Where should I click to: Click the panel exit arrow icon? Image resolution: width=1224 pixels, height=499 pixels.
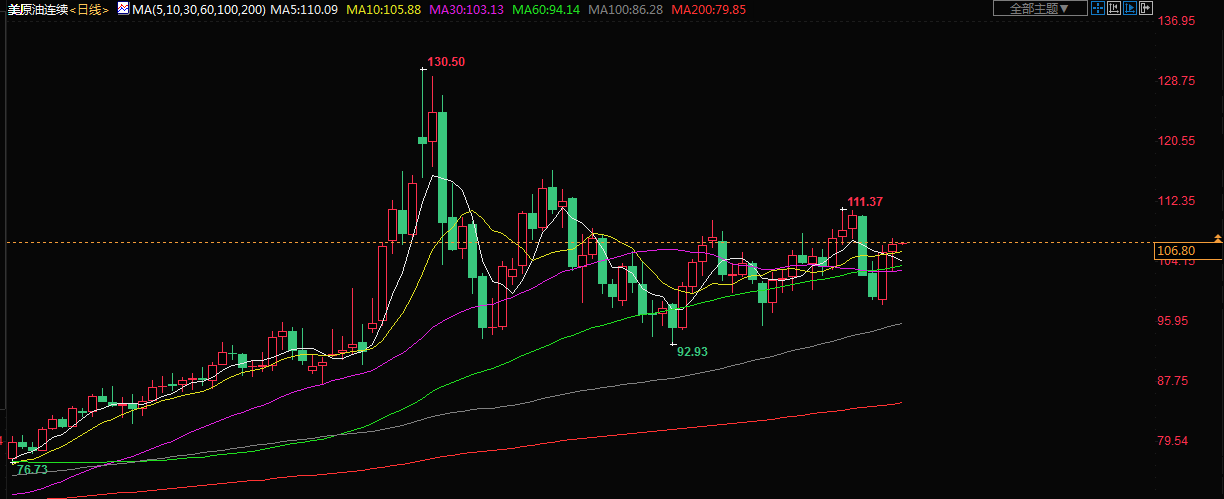pos(1145,8)
